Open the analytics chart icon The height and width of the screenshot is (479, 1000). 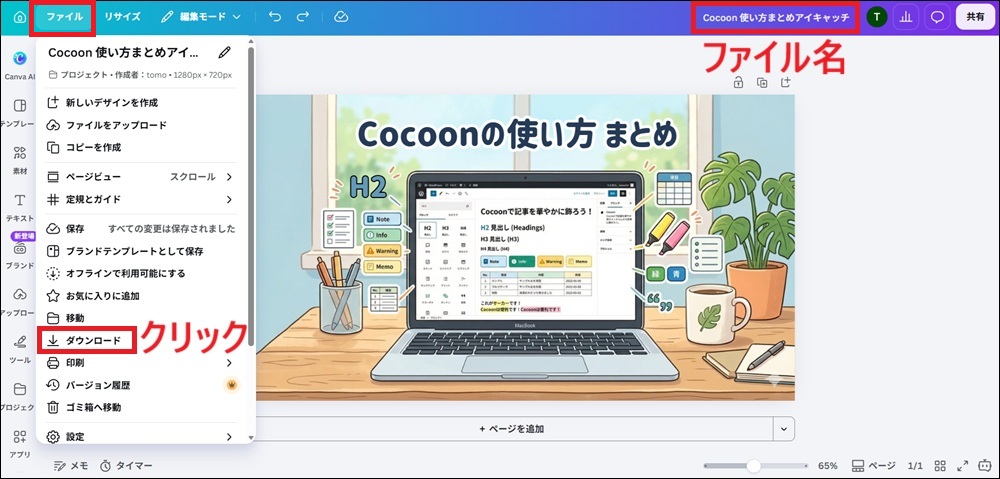(905, 17)
